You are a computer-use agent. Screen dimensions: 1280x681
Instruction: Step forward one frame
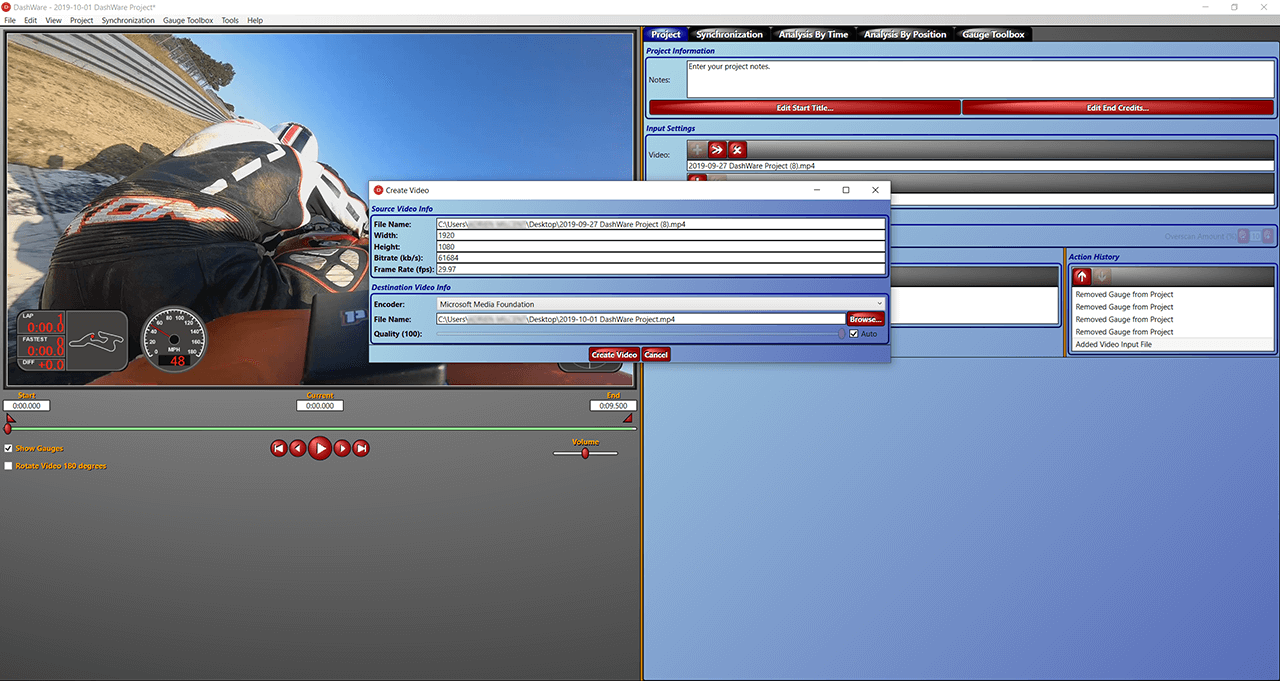coord(341,448)
